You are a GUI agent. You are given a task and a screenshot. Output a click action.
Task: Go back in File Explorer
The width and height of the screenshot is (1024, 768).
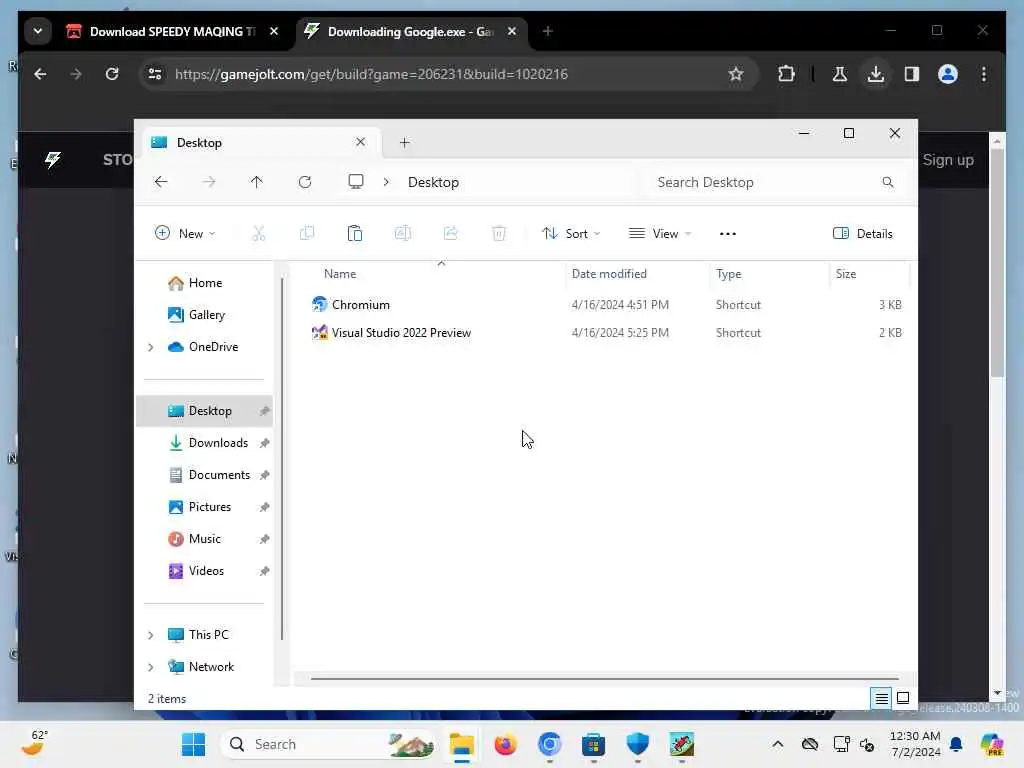[161, 182]
